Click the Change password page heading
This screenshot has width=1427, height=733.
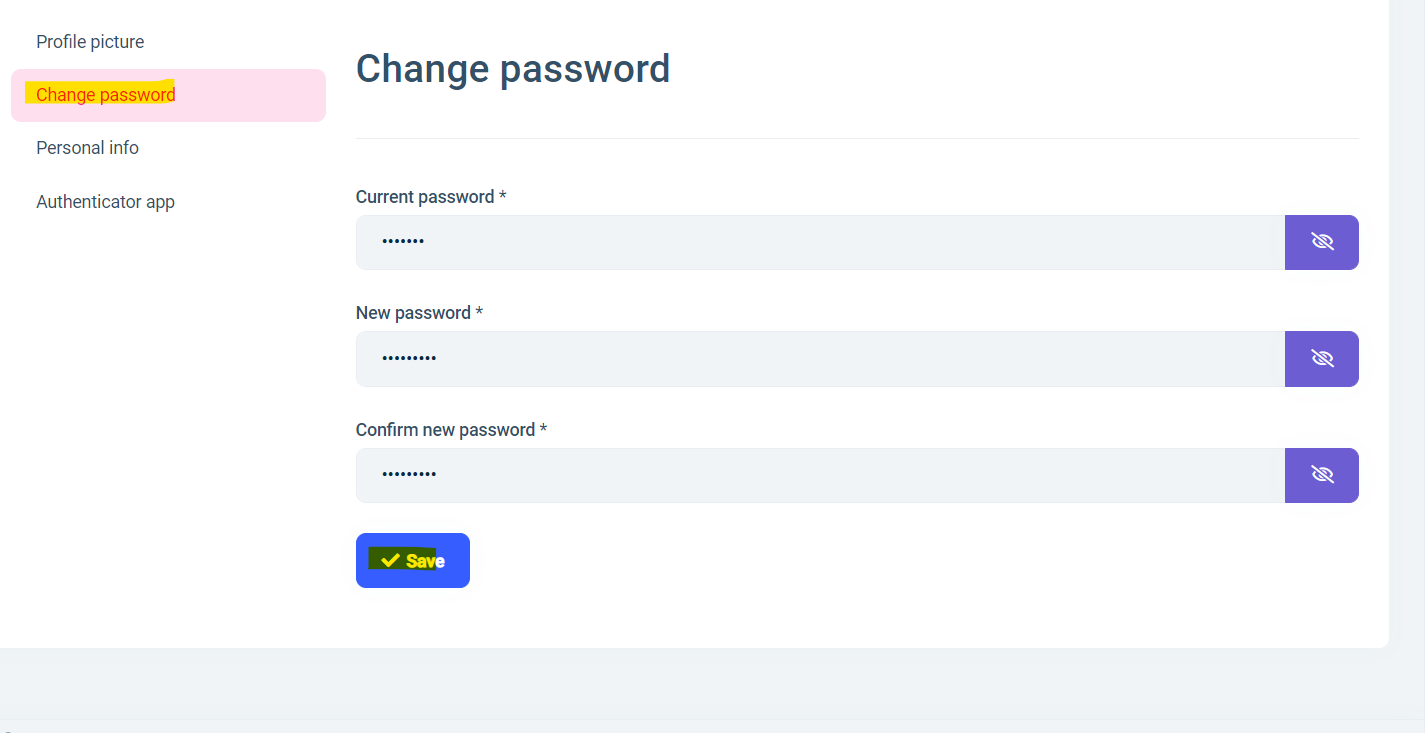click(513, 68)
